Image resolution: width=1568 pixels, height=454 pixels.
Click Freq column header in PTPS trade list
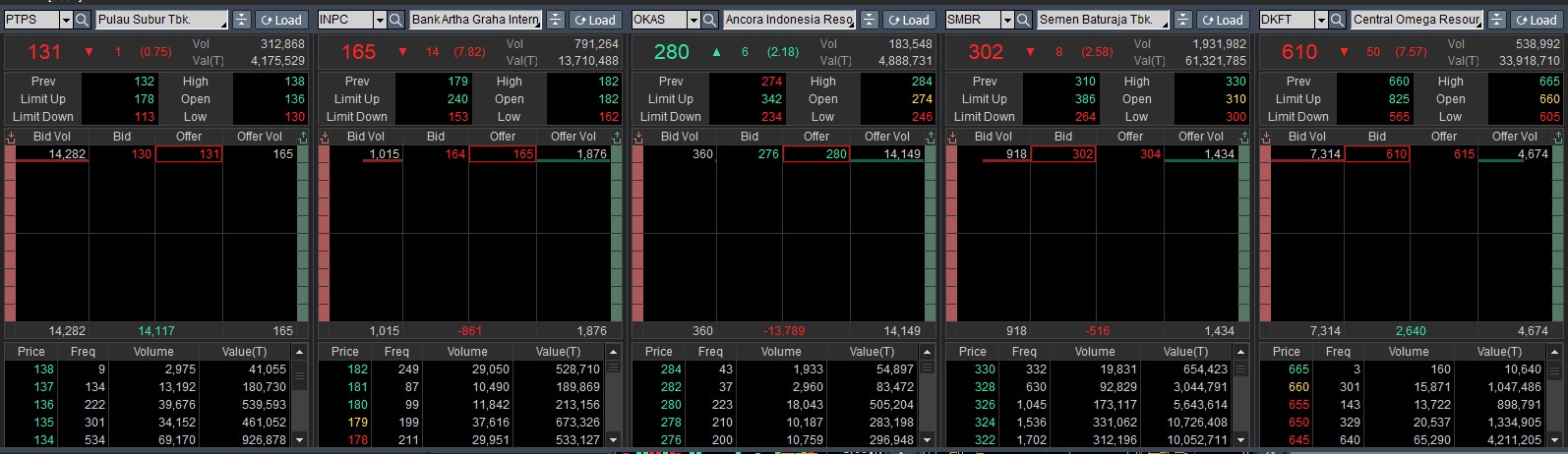83,352
